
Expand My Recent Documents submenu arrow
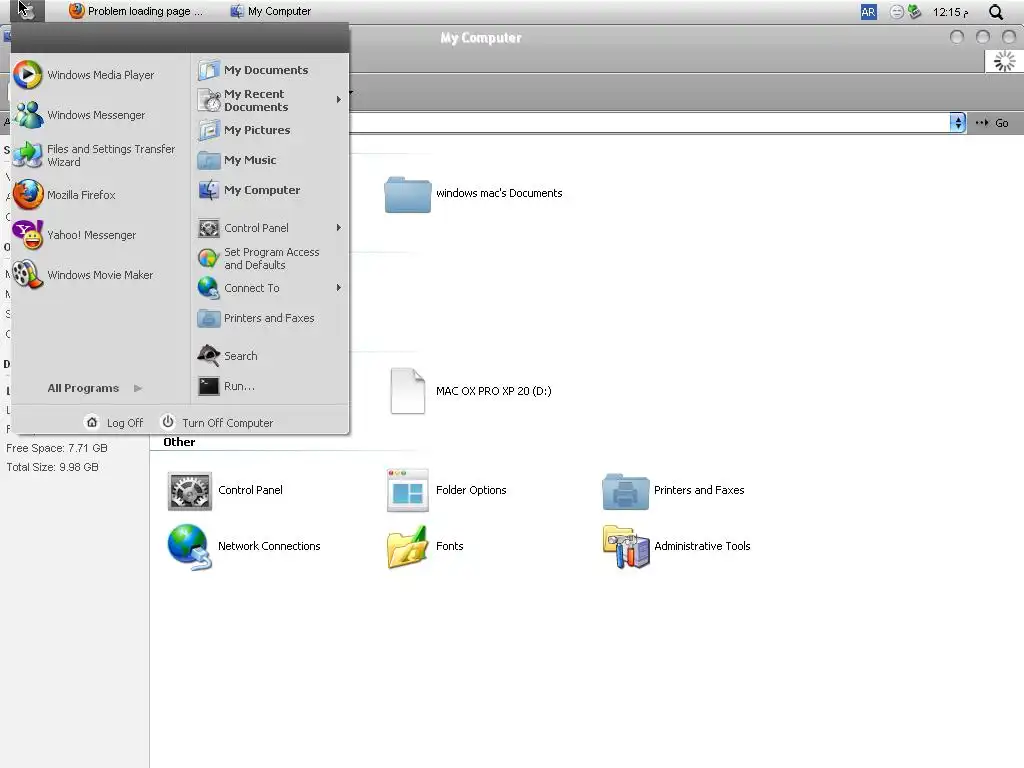pos(338,100)
